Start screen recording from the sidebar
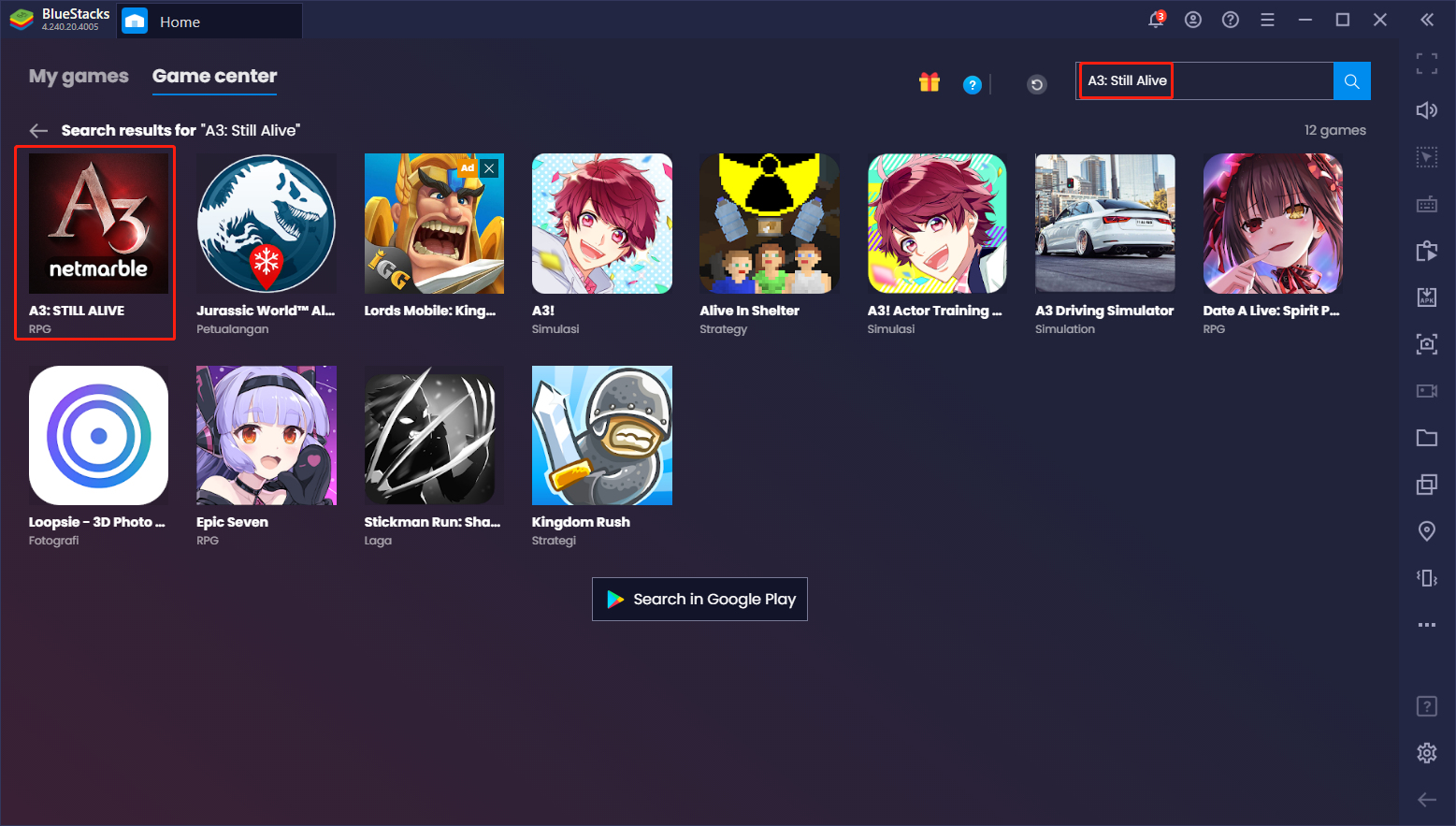Viewport: 1456px width, 826px height. [x=1427, y=391]
